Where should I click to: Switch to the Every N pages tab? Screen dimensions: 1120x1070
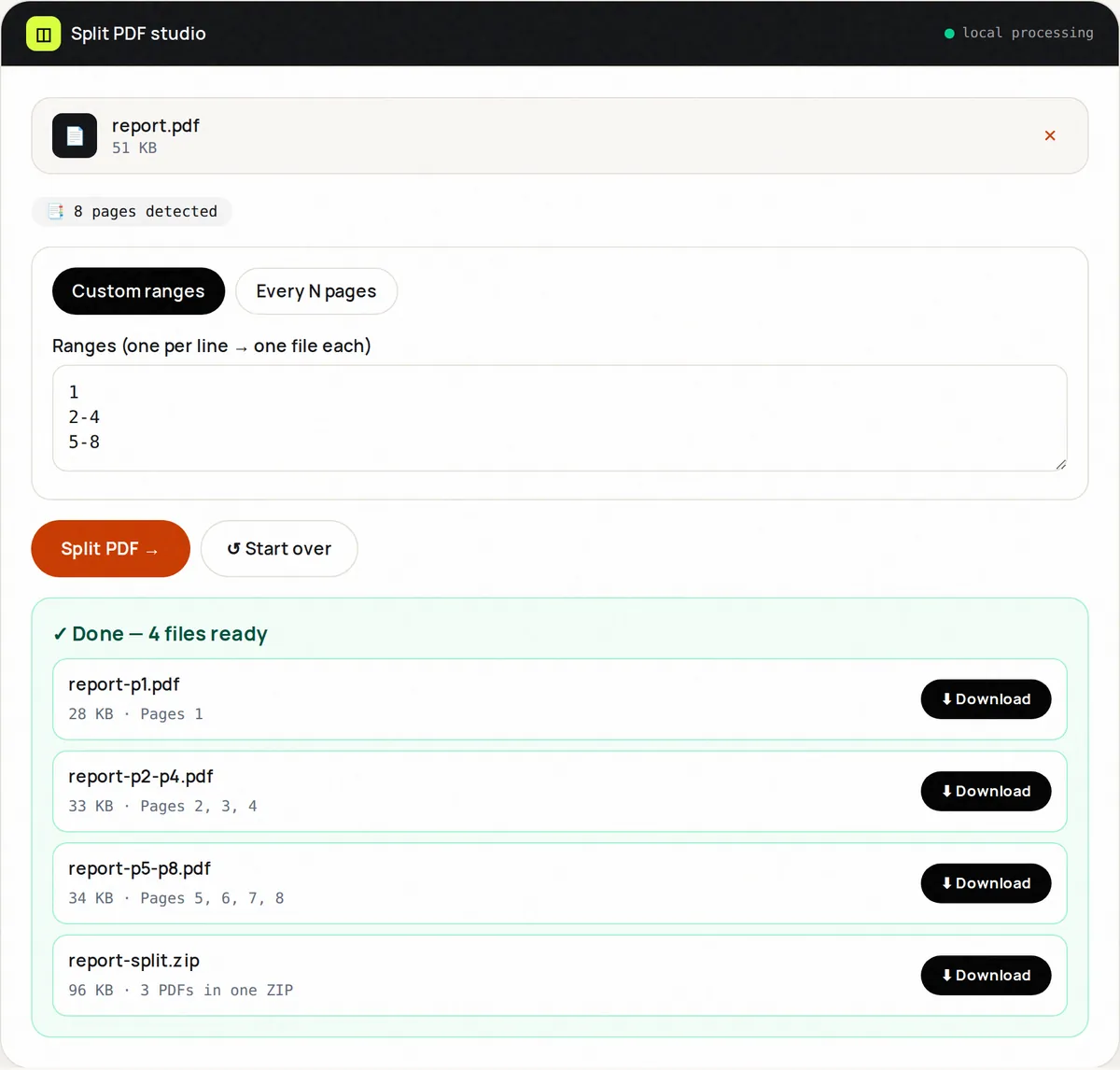pyautogui.click(x=316, y=291)
